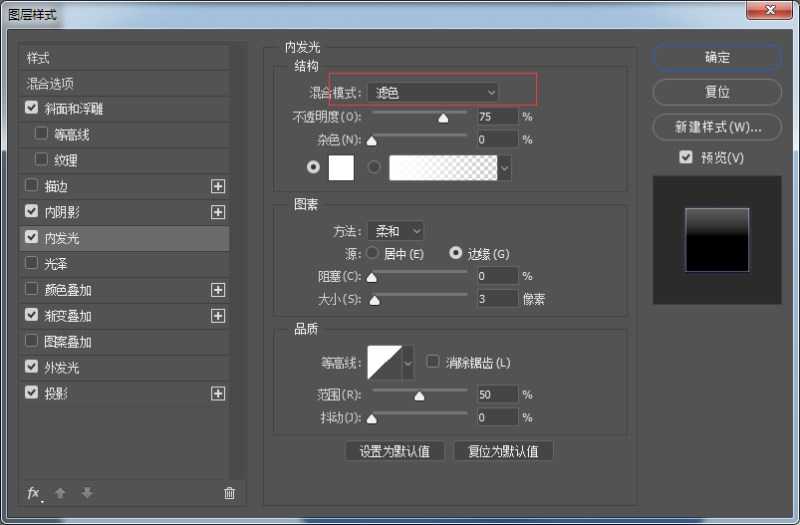Click the move effect up arrow
This screenshot has width=800, height=525.
tap(60, 493)
